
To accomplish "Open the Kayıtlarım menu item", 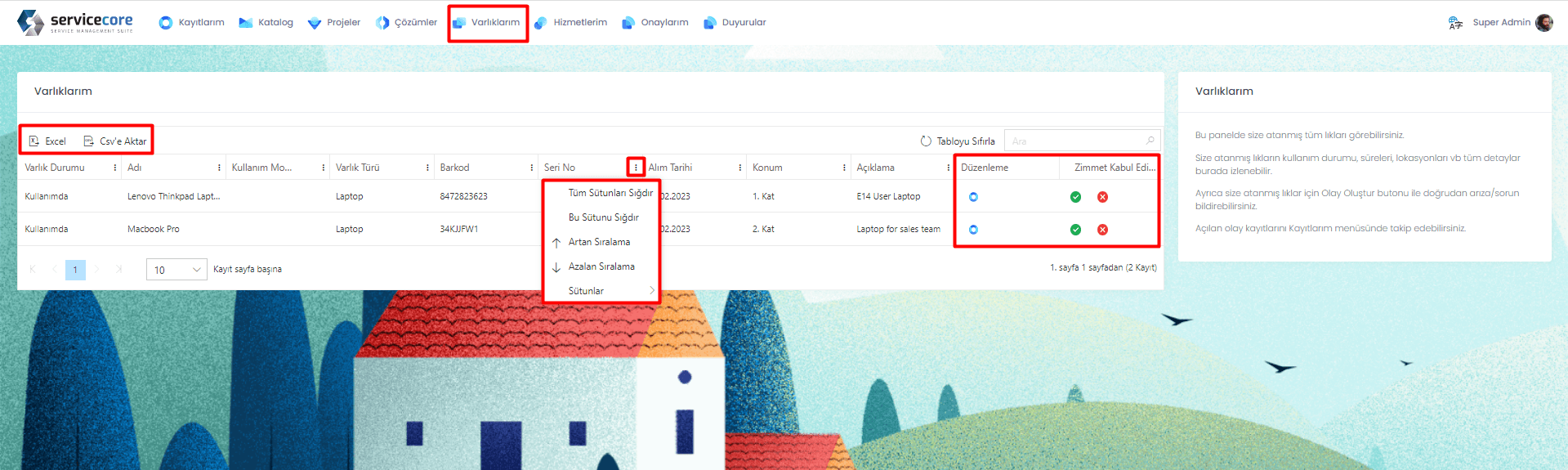I will click(x=191, y=23).
